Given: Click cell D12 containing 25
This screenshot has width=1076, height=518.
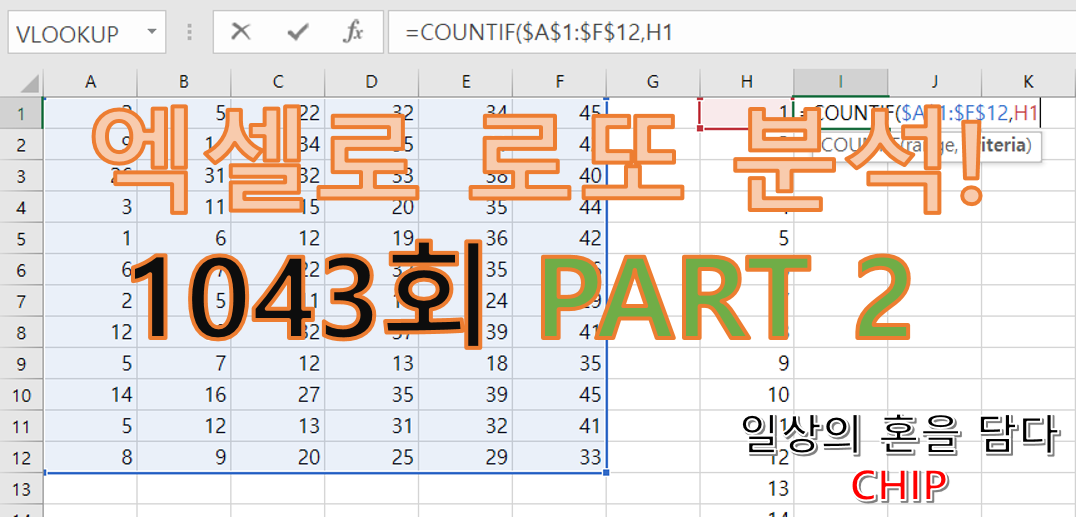Looking at the screenshot, I should click(371, 457).
